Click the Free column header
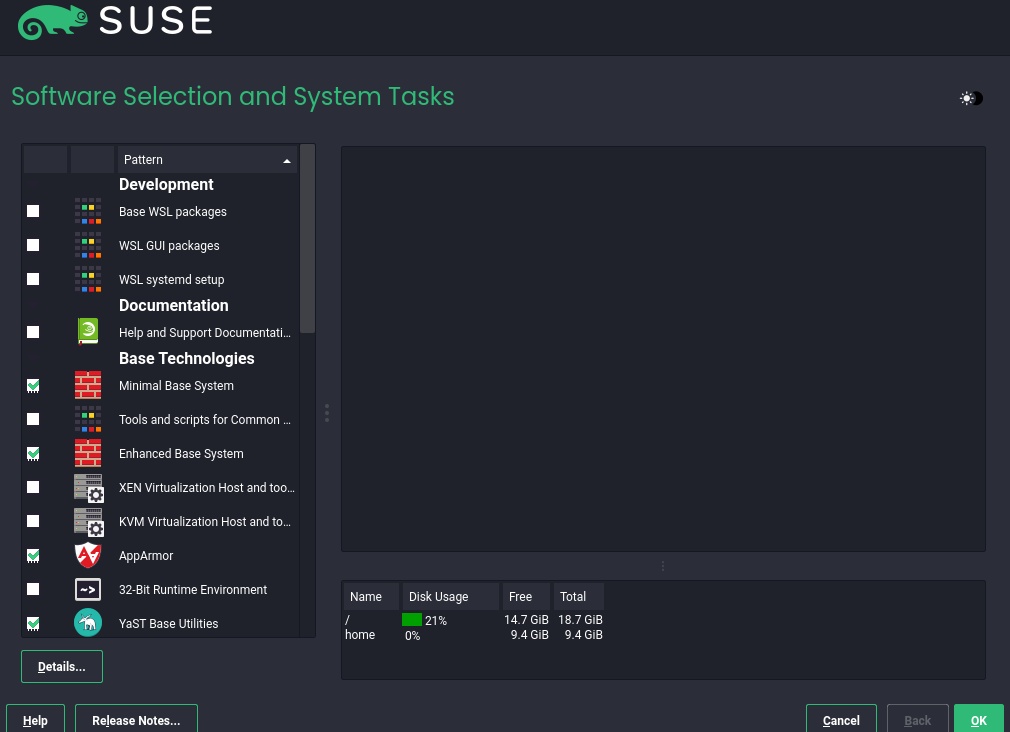Viewport: 1010px width, 732px height. (526, 597)
